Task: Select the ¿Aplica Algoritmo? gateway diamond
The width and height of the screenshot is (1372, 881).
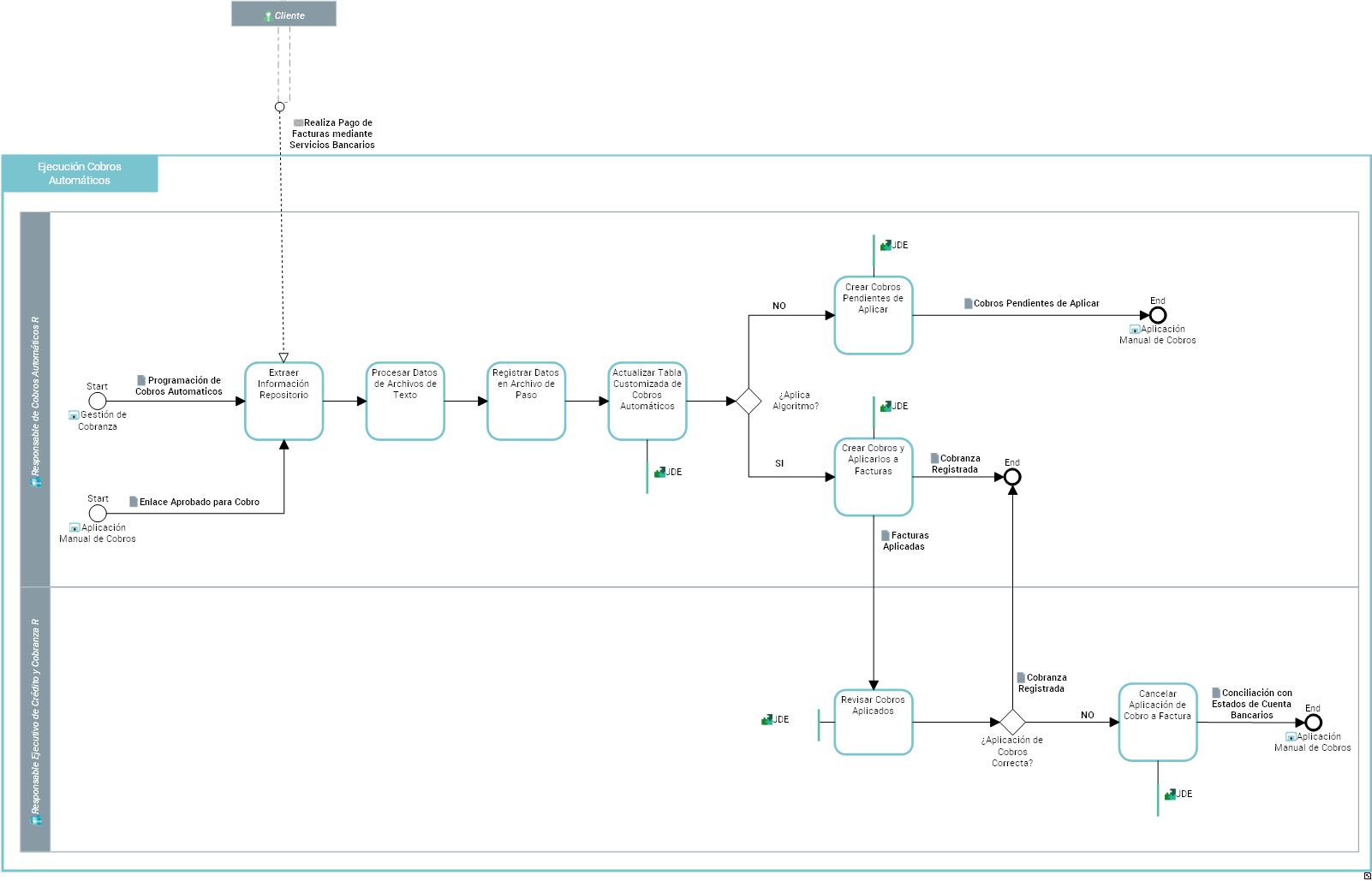Action: (749, 401)
